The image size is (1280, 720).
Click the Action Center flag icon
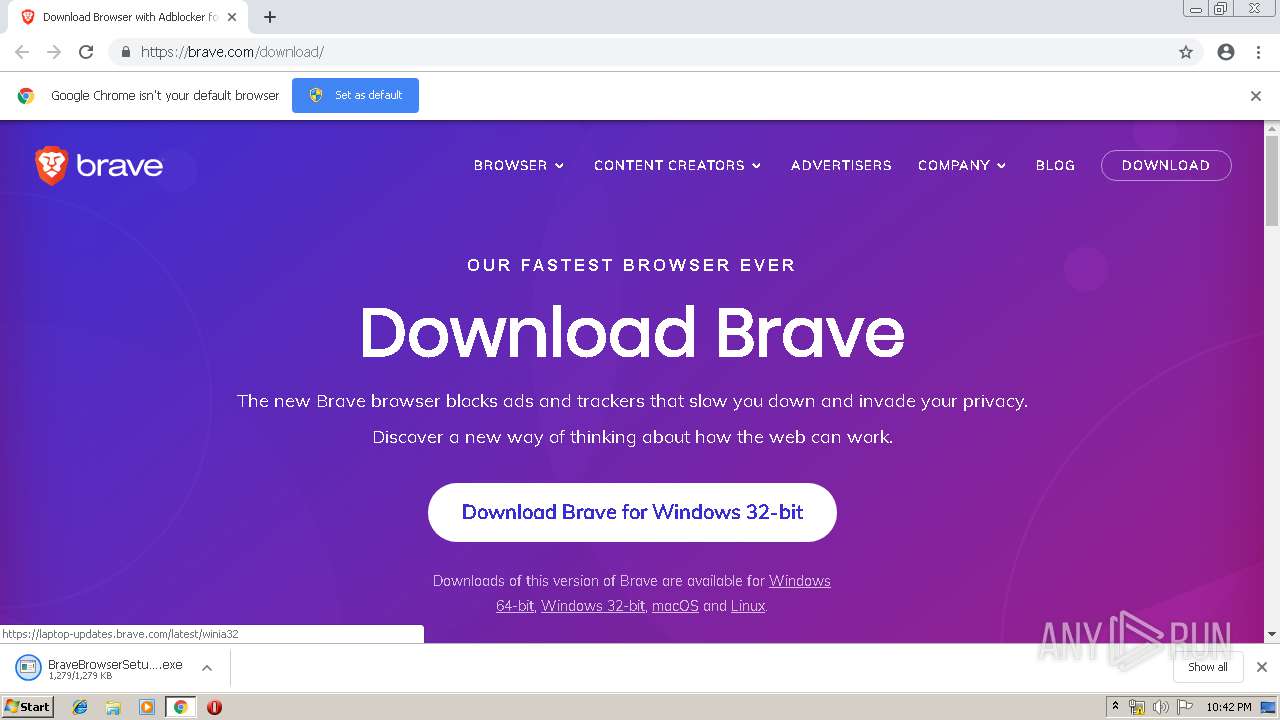click(1185, 707)
